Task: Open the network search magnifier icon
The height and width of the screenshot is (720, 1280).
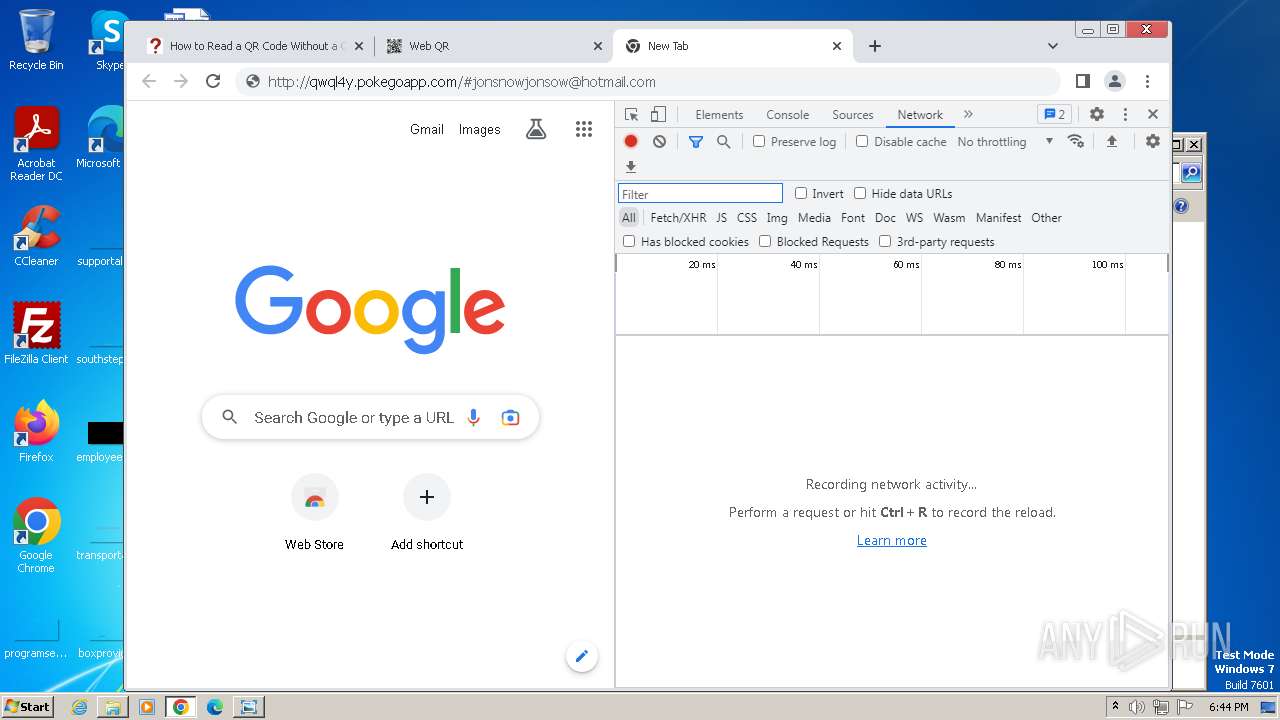Action: click(724, 141)
